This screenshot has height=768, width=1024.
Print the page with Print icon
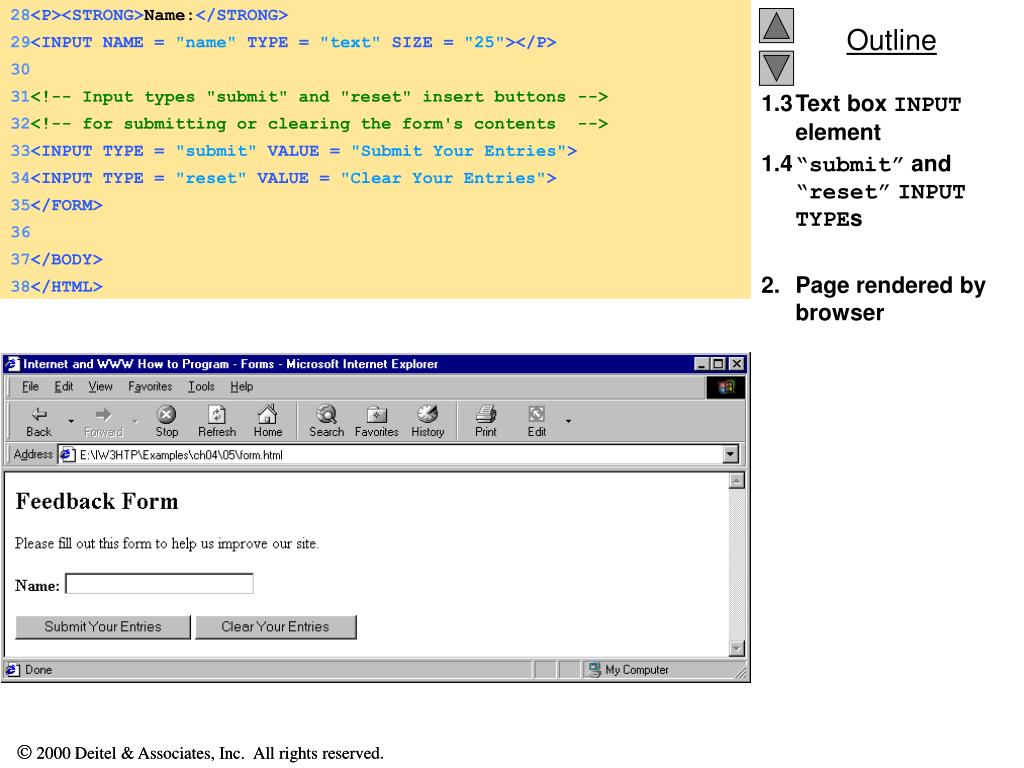point(486,414)
